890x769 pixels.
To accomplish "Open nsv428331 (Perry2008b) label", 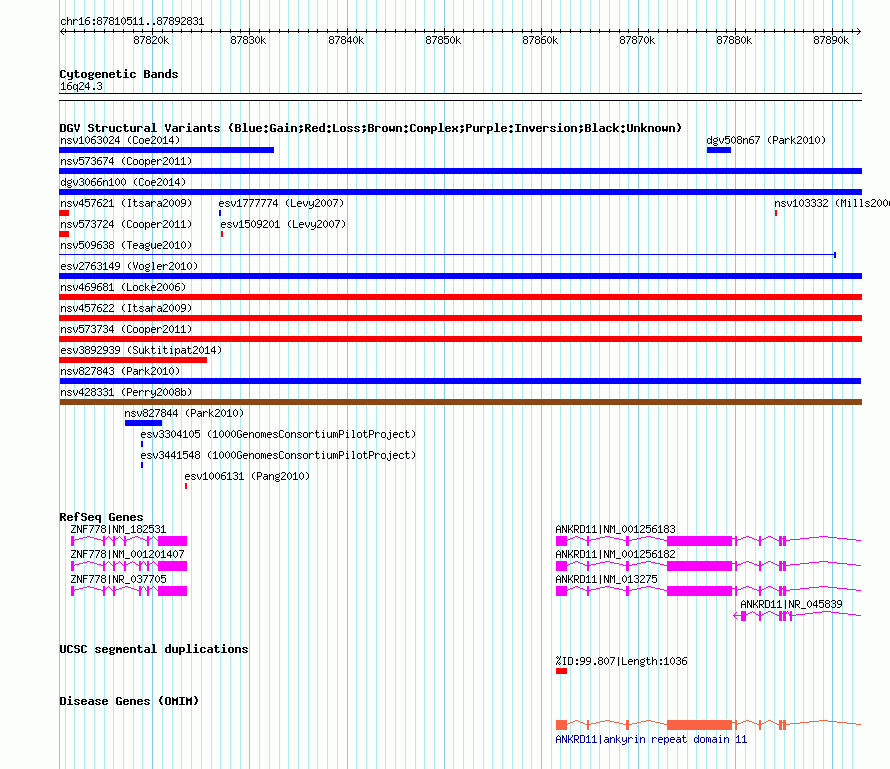I will coord(126,392).
